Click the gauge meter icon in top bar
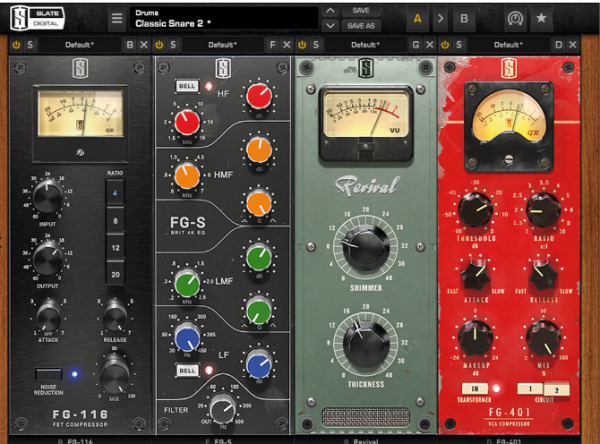 515,18
